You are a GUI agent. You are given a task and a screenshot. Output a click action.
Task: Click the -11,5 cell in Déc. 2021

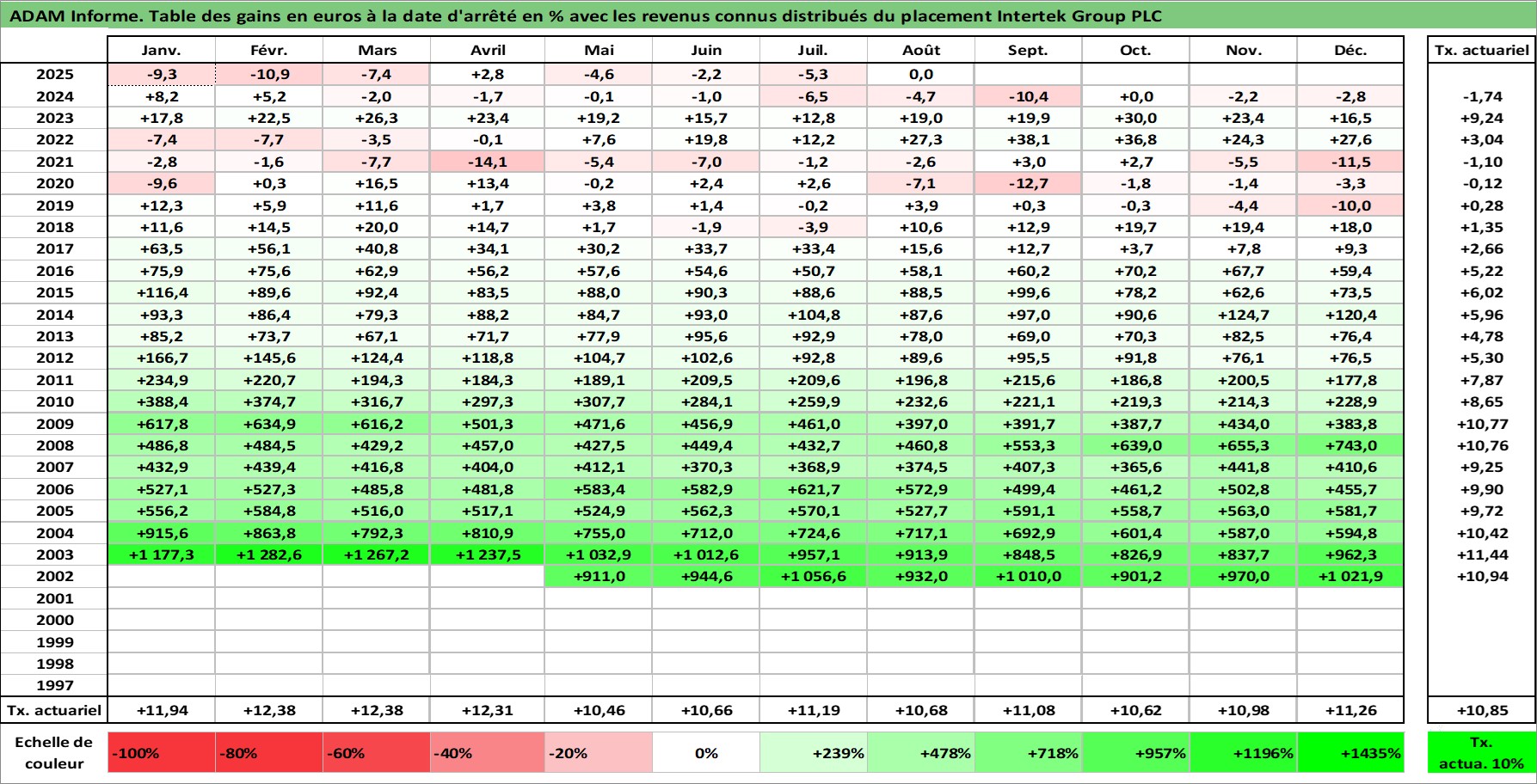(x=1350, y=162)
